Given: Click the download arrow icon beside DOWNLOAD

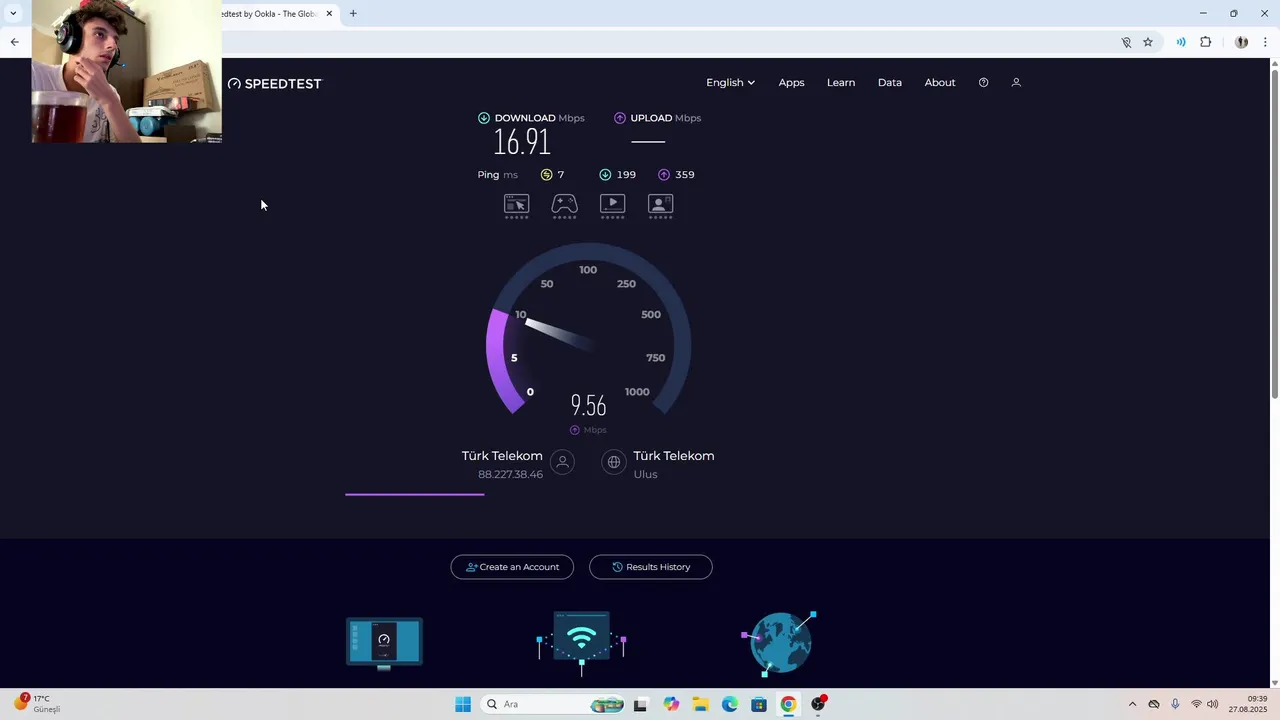Looking at the screenshot, I should (x=484, y=118).
